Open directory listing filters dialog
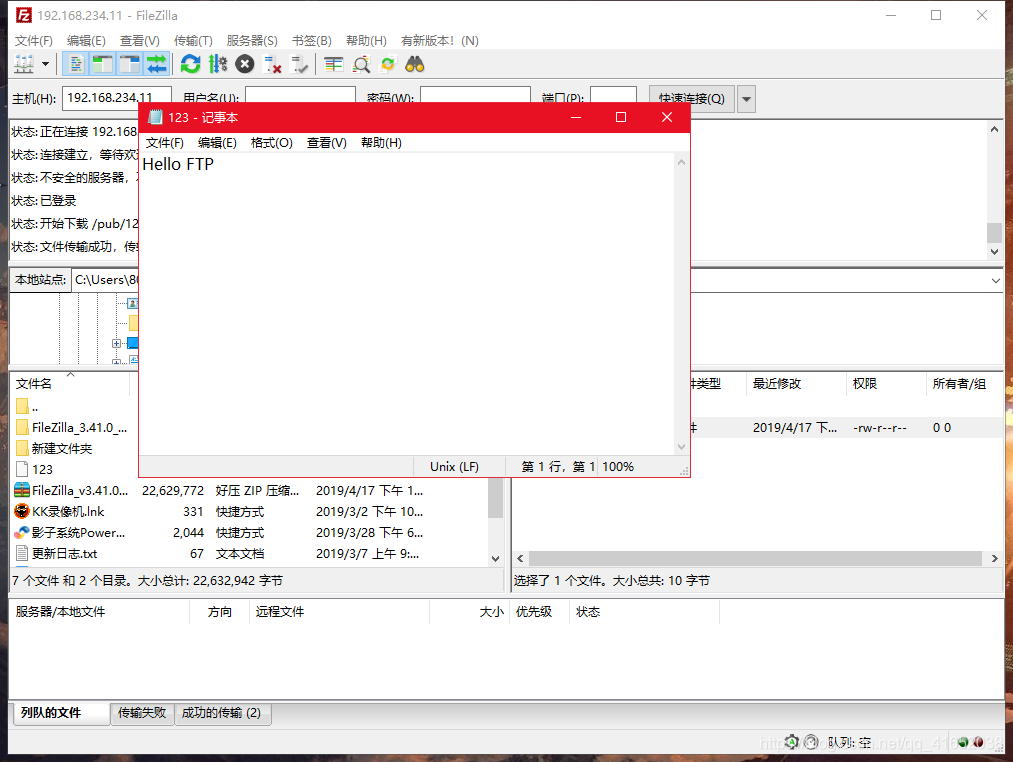This screenshot has width=1013, height=762. point(333,64)
